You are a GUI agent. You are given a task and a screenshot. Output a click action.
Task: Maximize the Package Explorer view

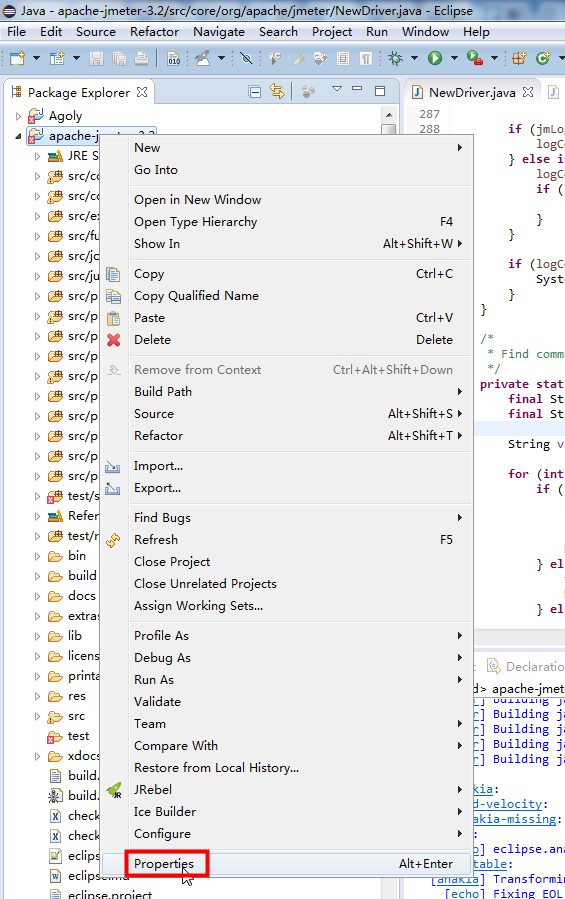(380, 91)
